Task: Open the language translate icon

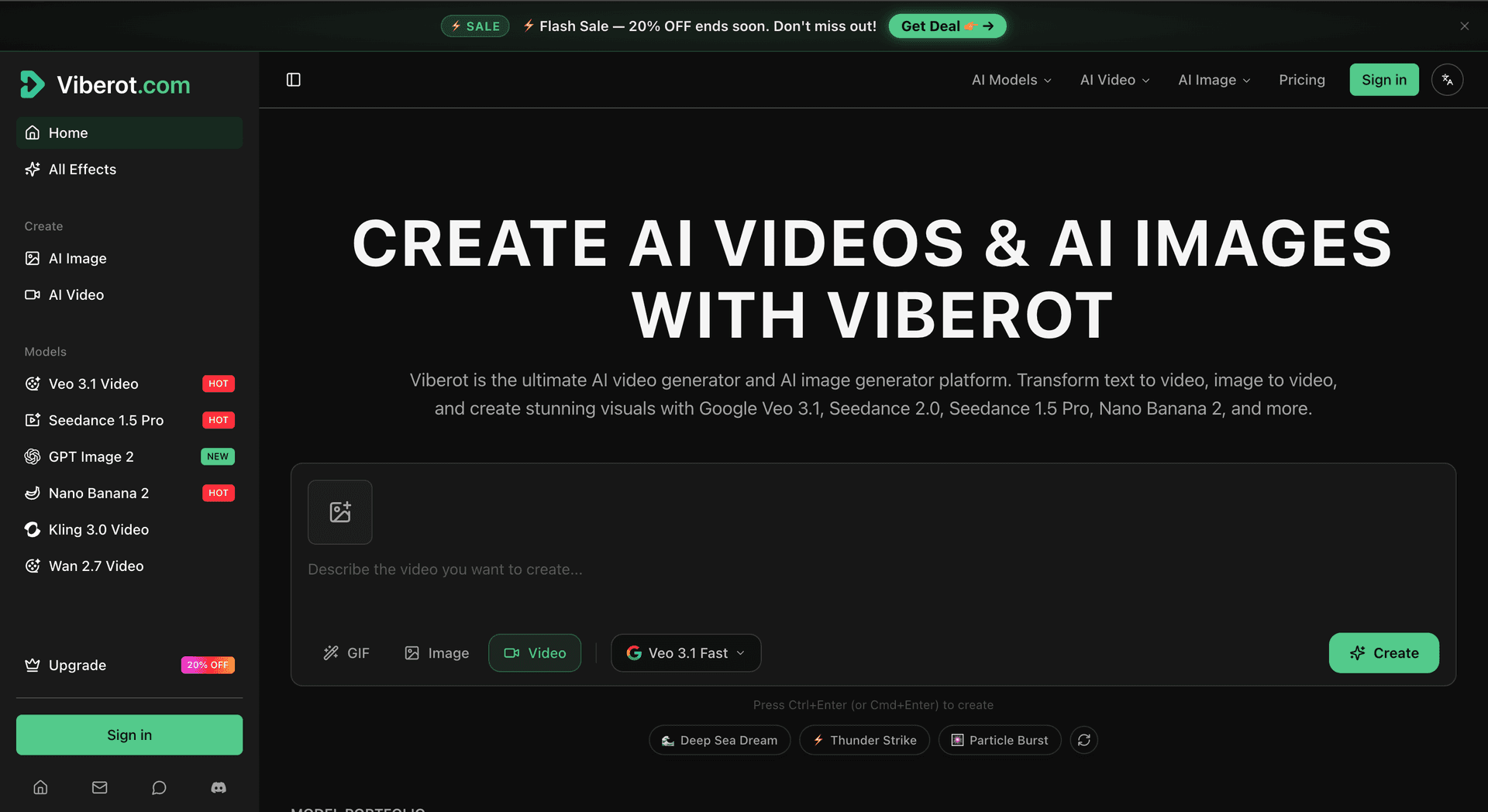Action: point(1447,80)
